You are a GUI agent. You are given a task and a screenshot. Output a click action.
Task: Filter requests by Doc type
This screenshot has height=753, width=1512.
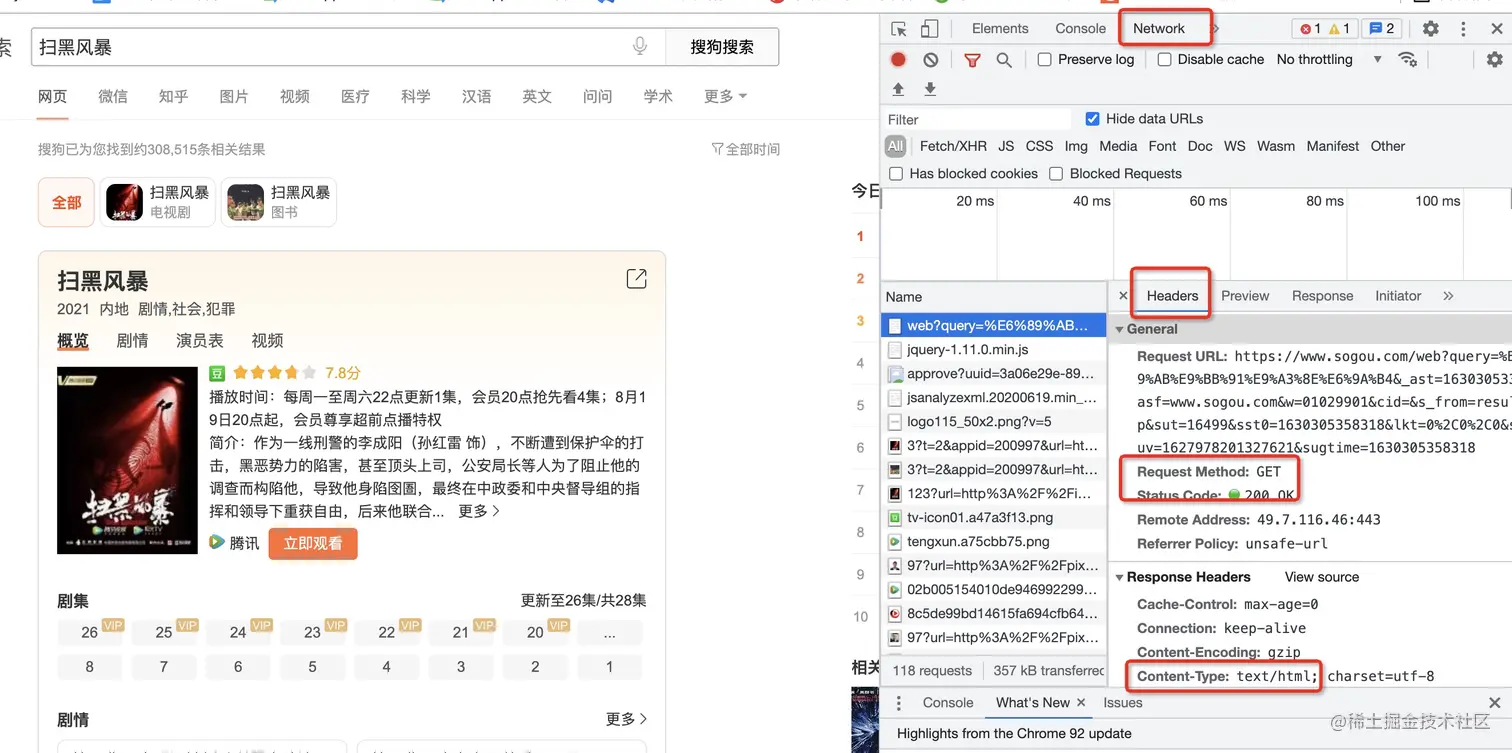coord(1200,146)
